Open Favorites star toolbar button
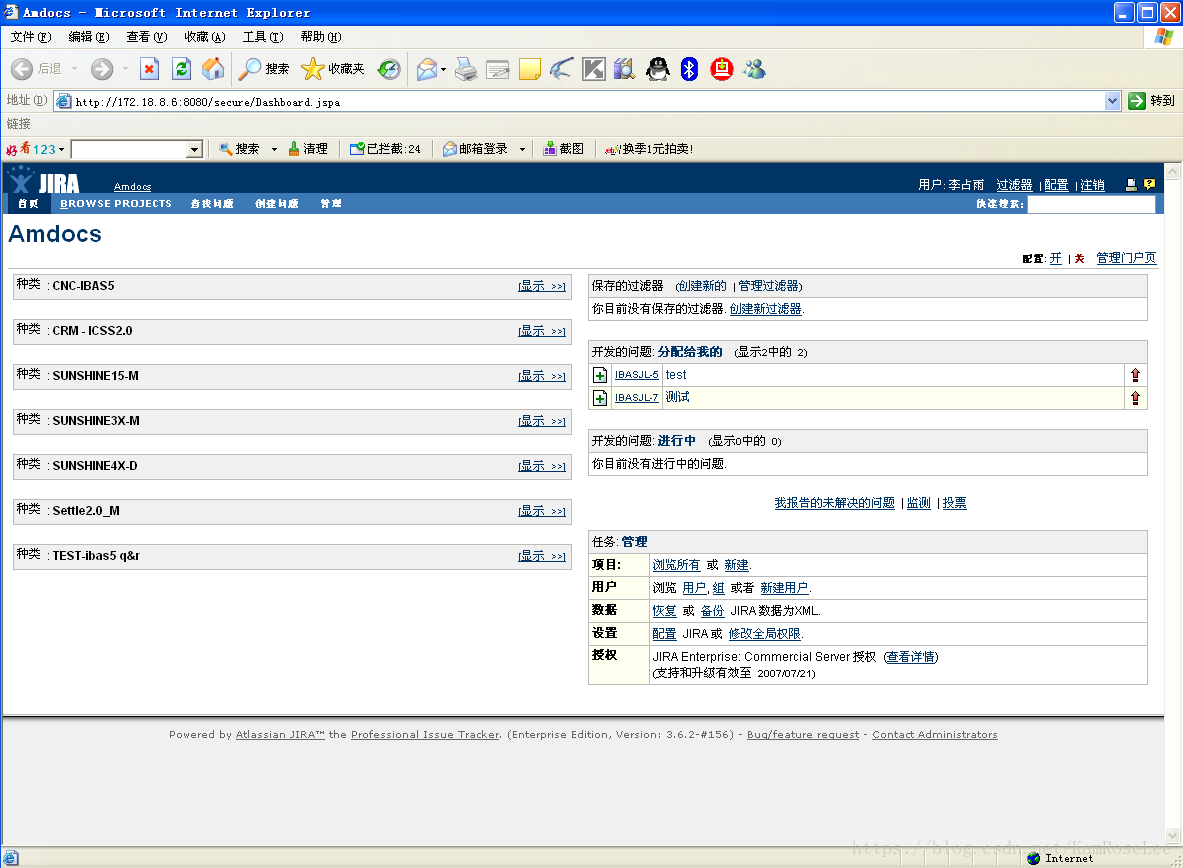This screenshot has height=868, width=1183. click(x=333, y=69)
